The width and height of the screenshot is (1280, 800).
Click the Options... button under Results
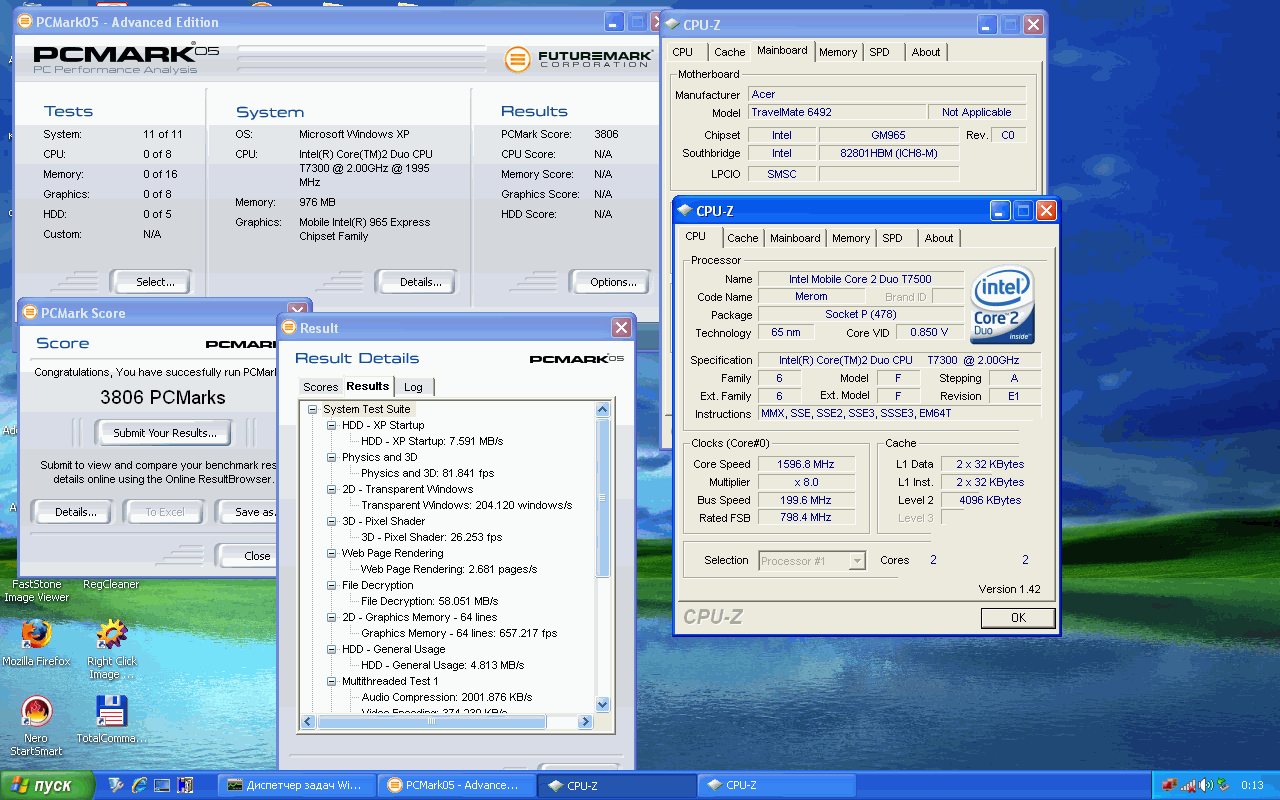[613, 282]
